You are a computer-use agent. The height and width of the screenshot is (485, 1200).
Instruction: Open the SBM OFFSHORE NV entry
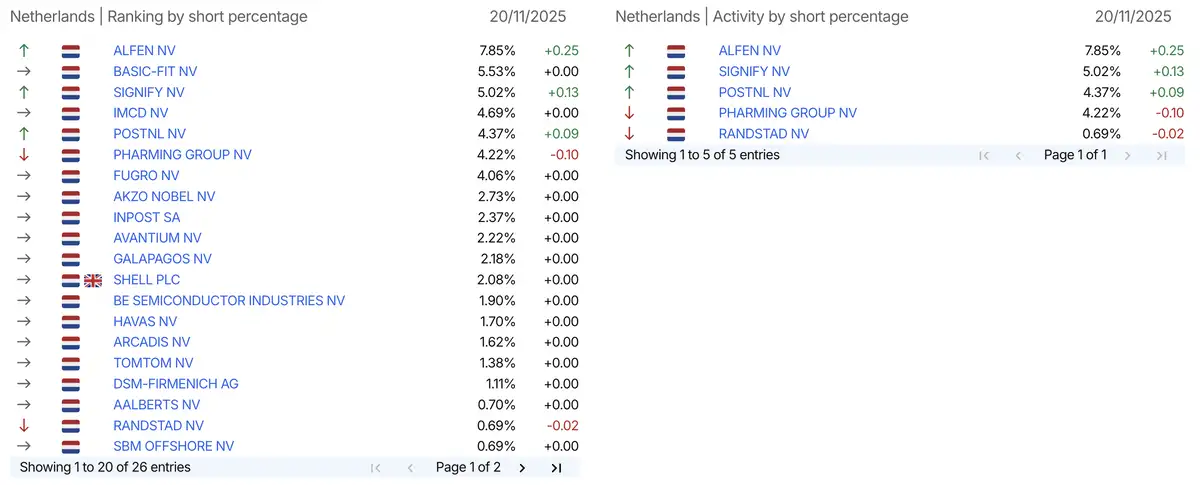[174, 446]
